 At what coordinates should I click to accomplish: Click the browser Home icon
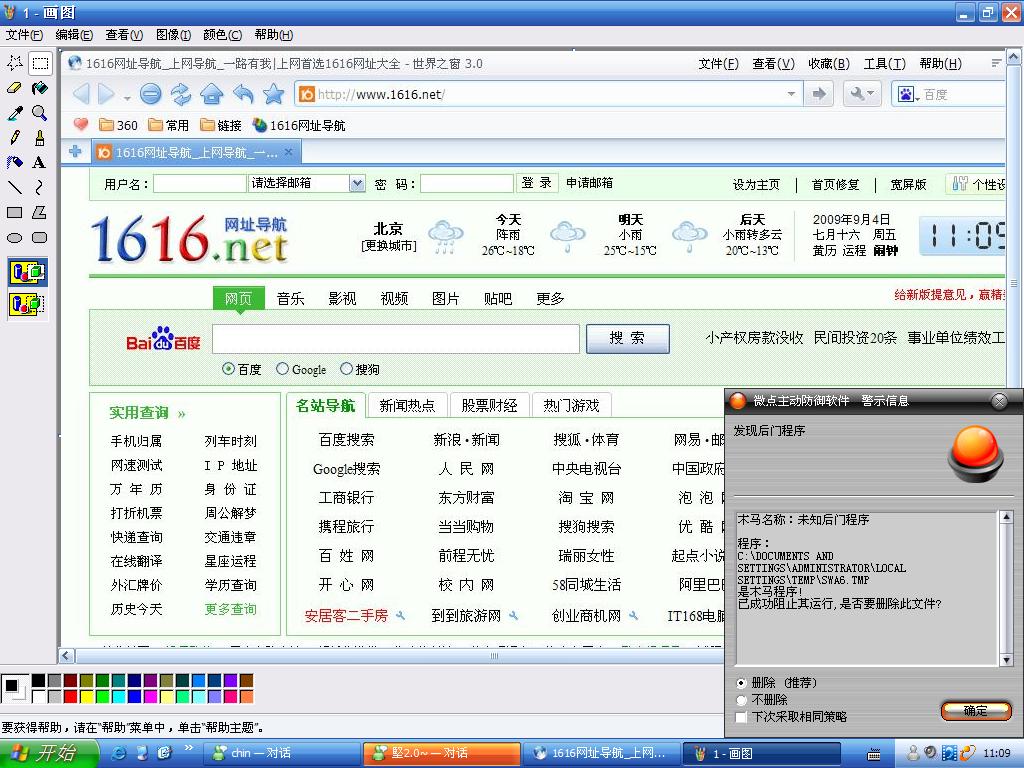pos(212,95)
